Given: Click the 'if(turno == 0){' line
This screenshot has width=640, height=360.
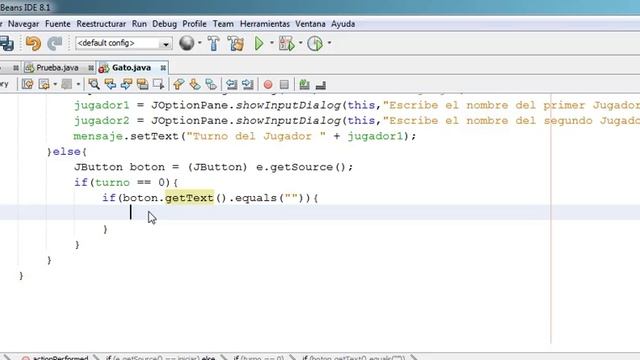Looking at the screenshot, I should (x=126, y=182).
